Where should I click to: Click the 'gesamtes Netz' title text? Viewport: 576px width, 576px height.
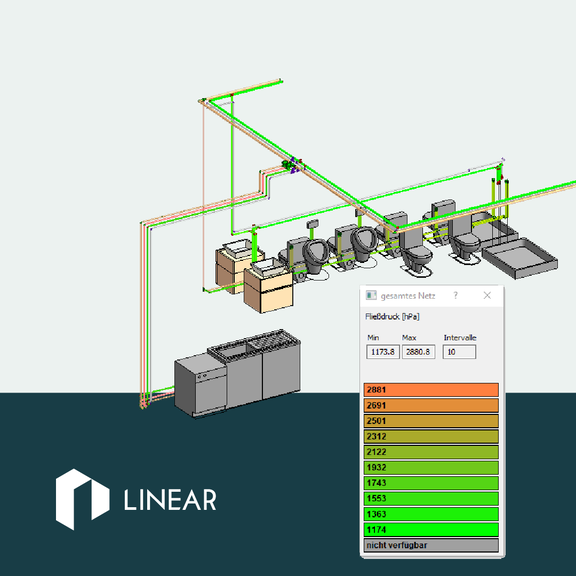(x=408, y=296)
